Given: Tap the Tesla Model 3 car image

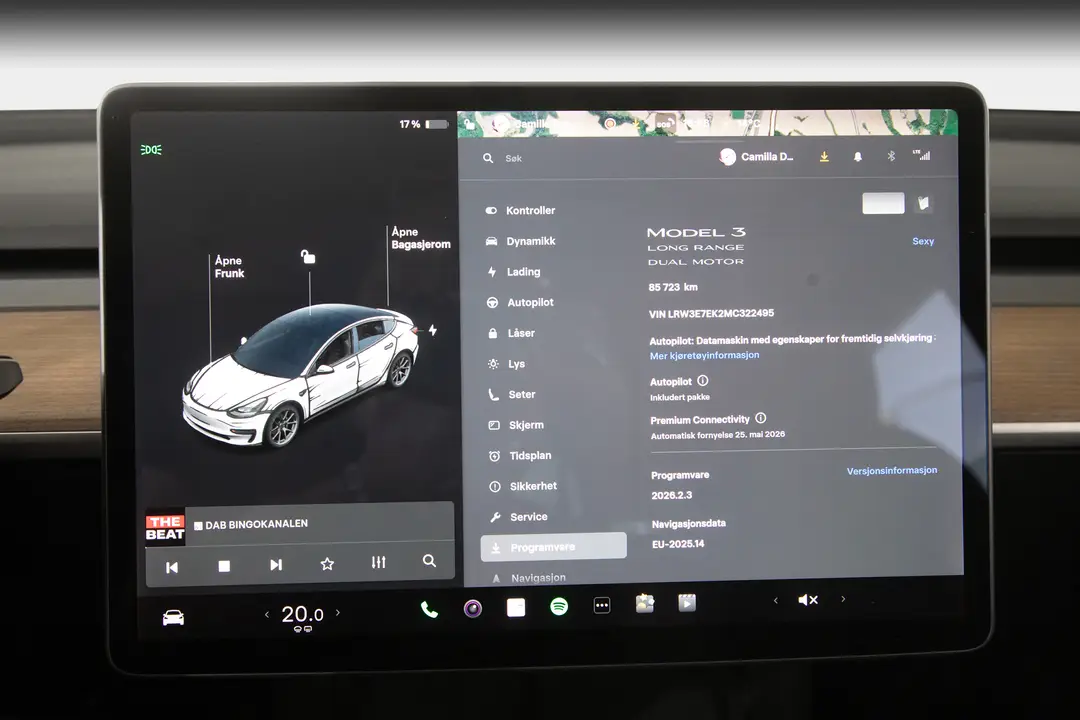Looking at the screenshot, I should point(301,376).
